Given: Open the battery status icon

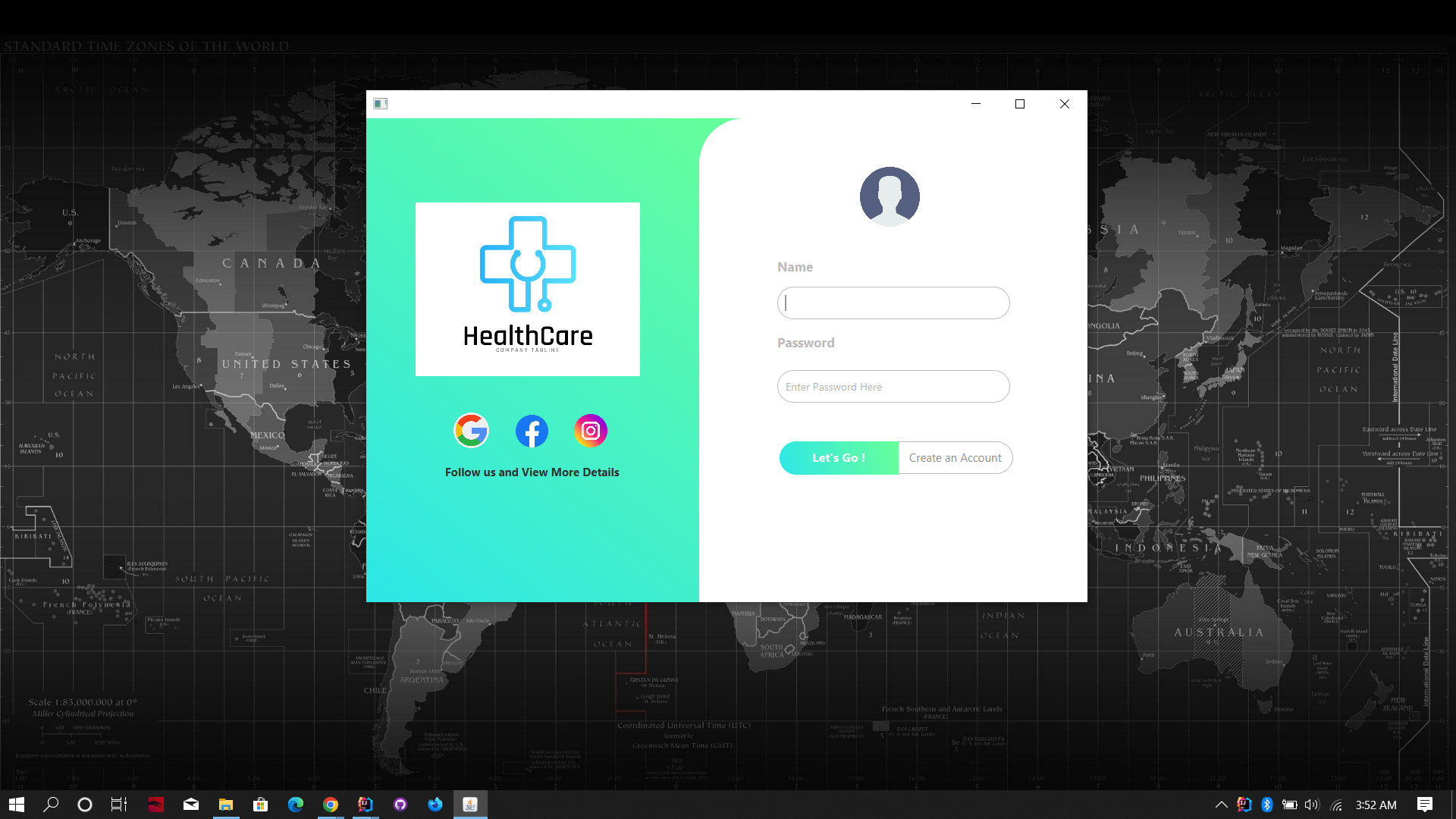Looking at the screenshot, I should (1289, 805).
